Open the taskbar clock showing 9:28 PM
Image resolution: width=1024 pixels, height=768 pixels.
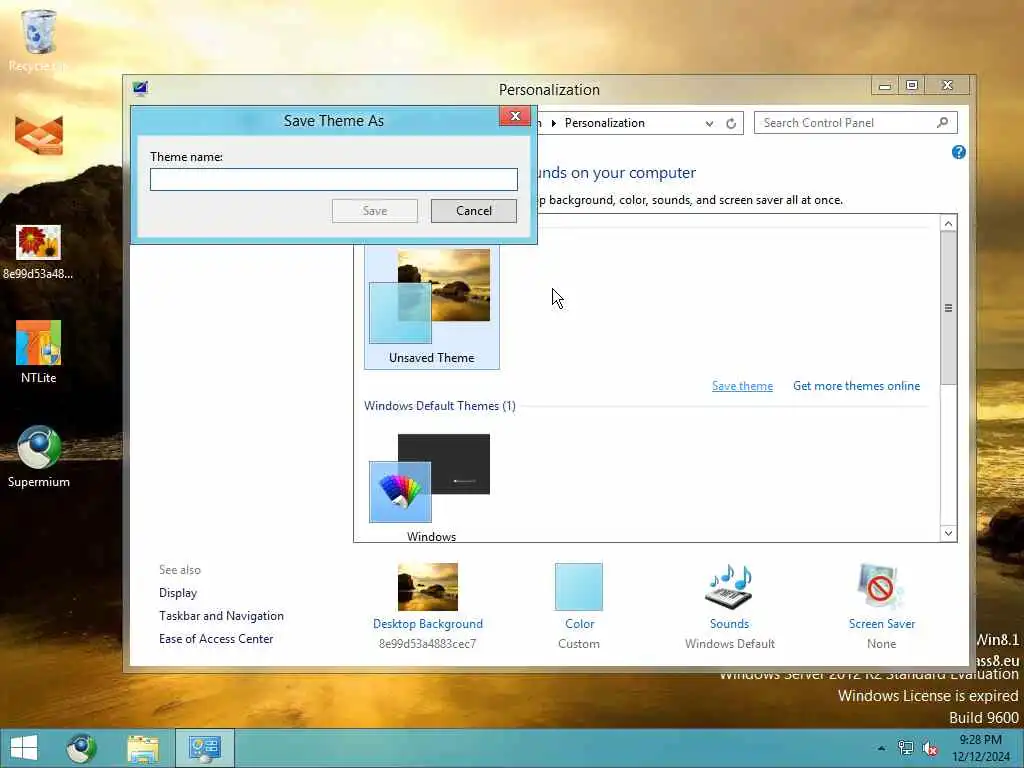click(x=981, y=748)
